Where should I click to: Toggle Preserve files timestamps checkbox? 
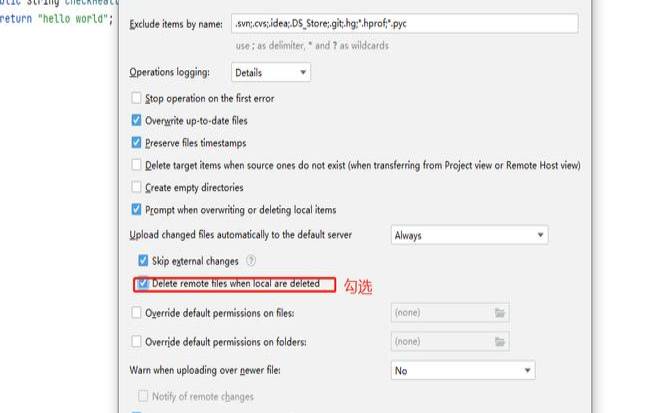(x=136, y=142)
